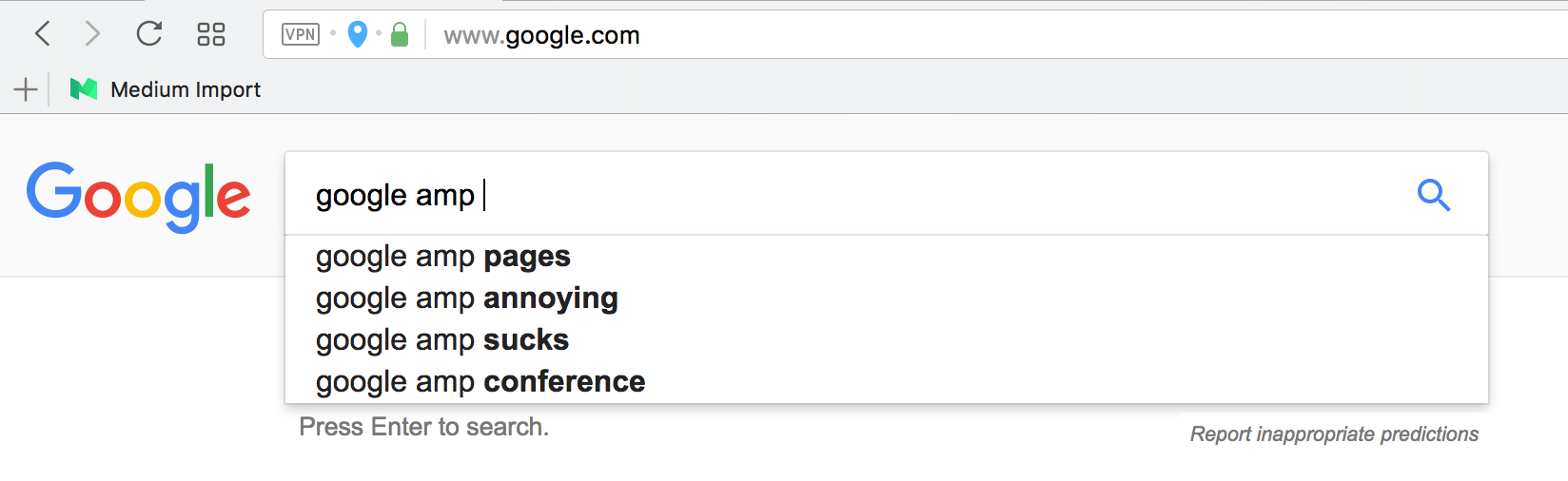Reload the current page
The width and height of the screenshot is (1568, 481).
pyautogui.click(x=149, y=34)
